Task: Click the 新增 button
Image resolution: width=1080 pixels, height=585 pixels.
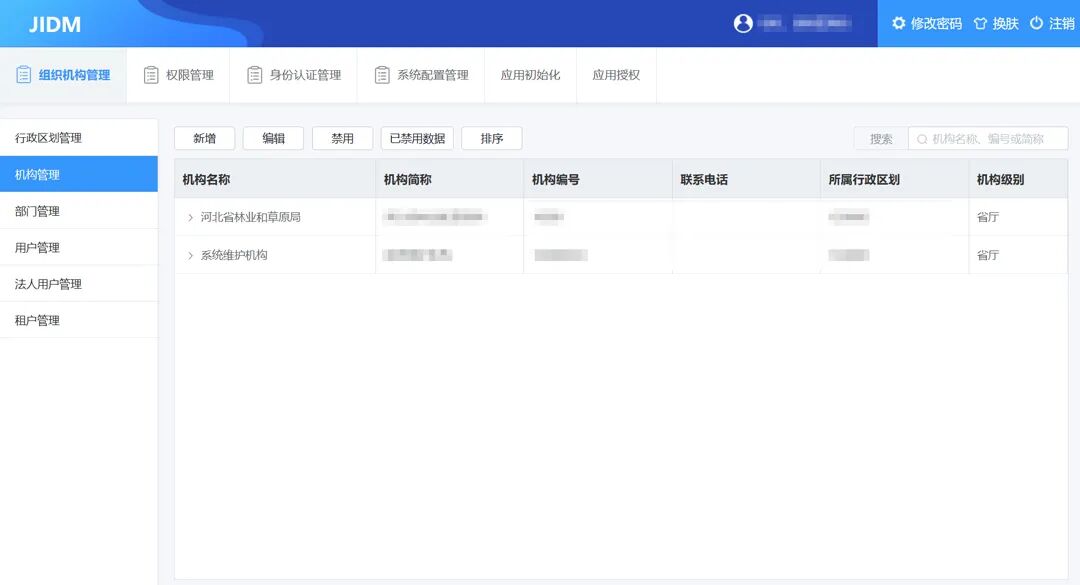Action: [203, 138]
